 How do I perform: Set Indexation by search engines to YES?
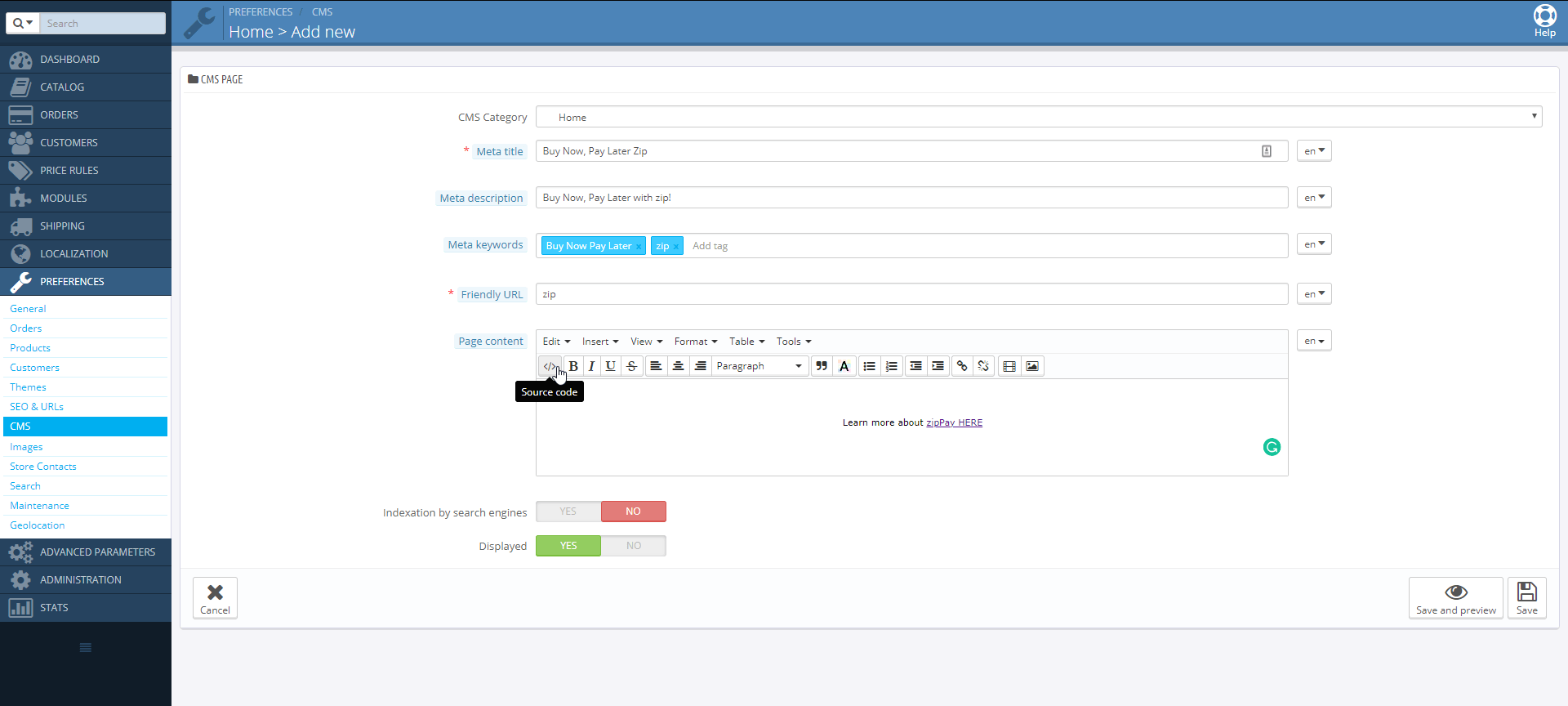pos(568,512)
